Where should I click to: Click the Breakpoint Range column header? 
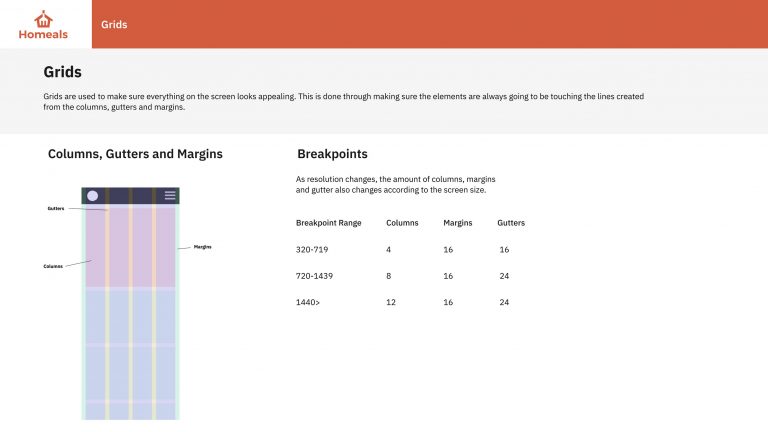pos(329,223)
